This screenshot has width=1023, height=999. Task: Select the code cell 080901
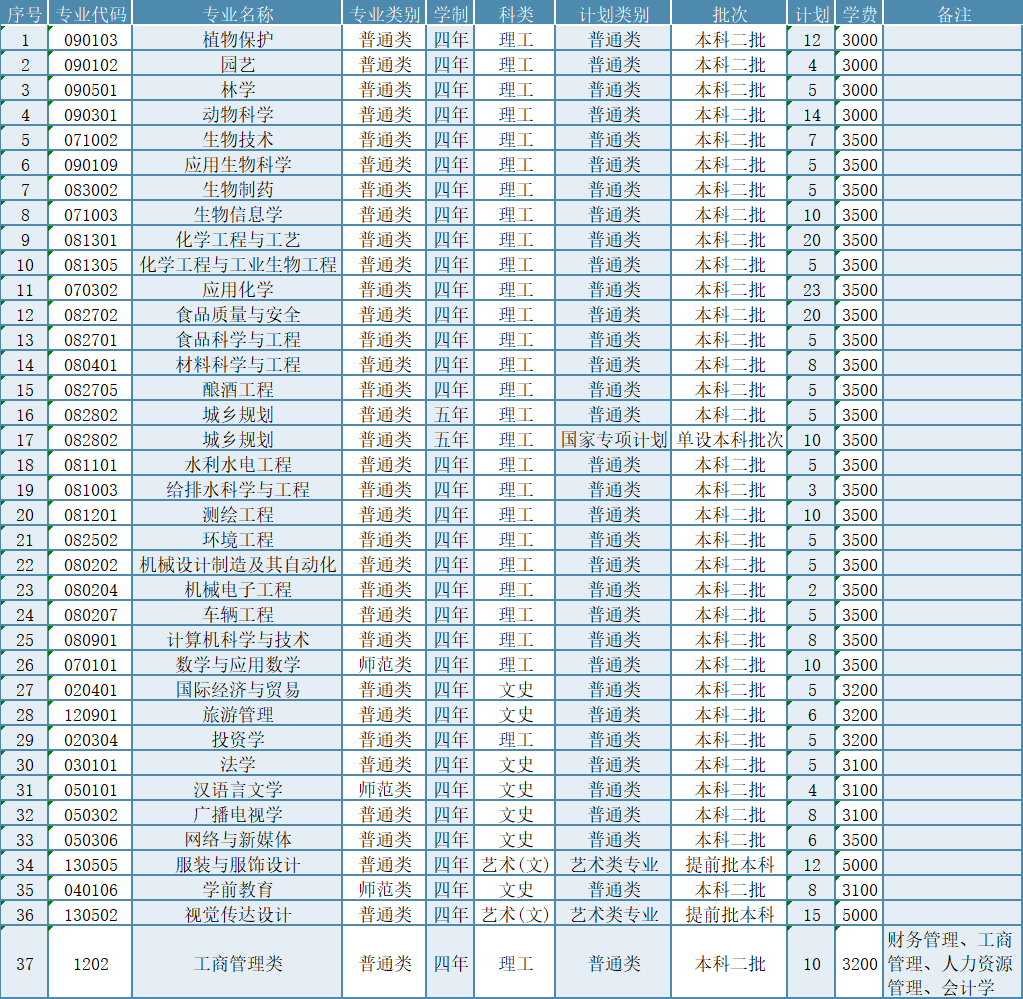pyautogui.click(x=90, y=639)
